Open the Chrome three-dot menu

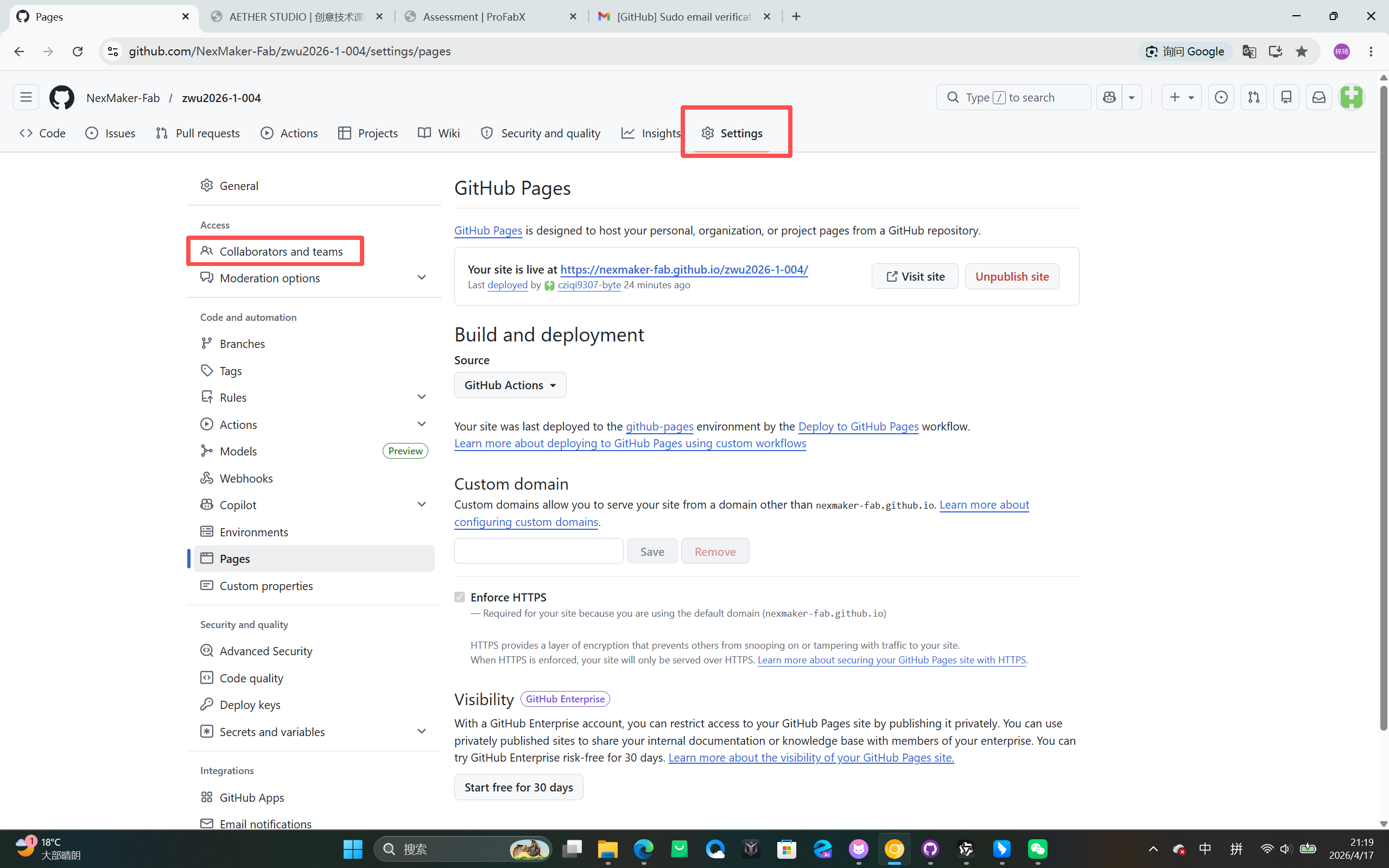click(x=1371, y=52)
